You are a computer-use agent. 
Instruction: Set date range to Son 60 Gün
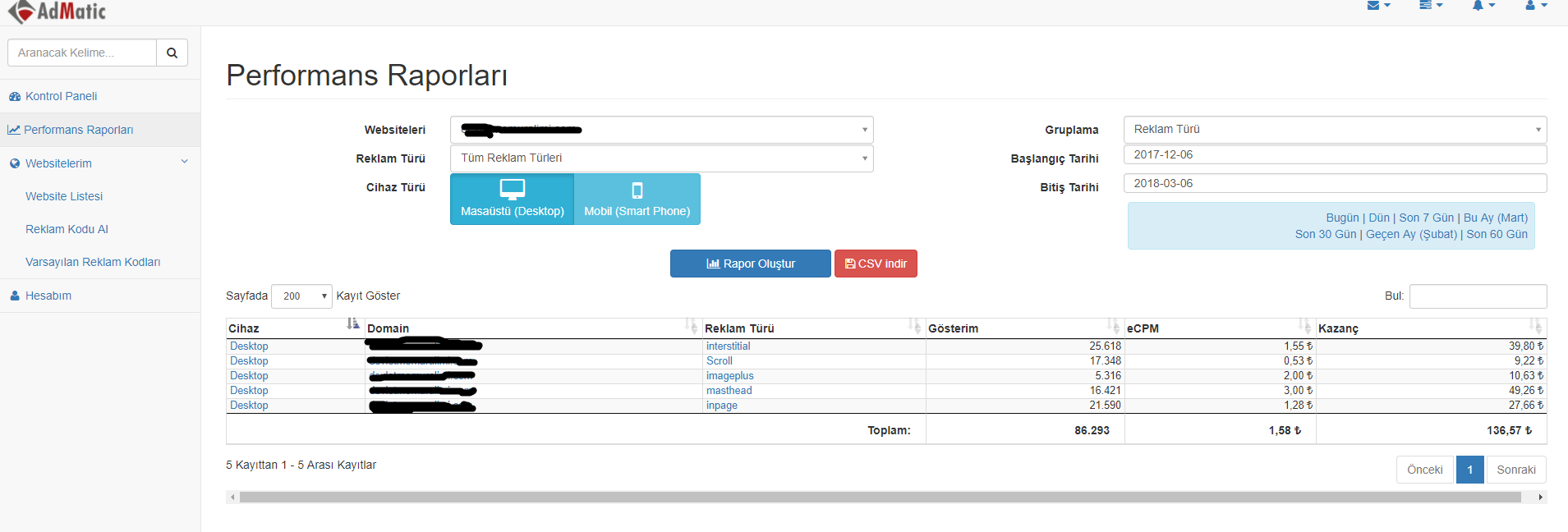pyautogui.click(x=1497, y=234)
